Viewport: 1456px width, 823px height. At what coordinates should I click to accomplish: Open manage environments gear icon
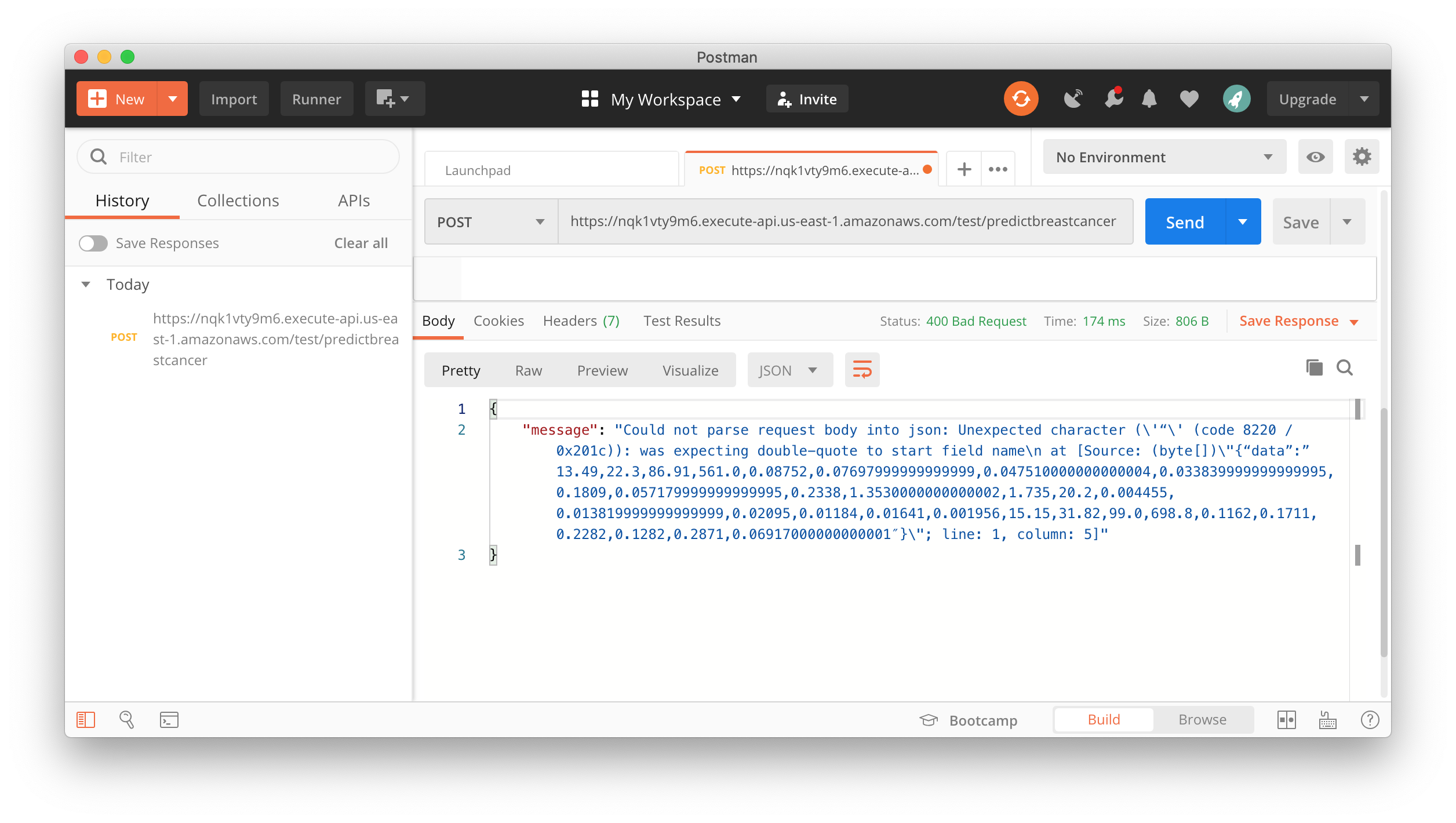pos(1362,156)
